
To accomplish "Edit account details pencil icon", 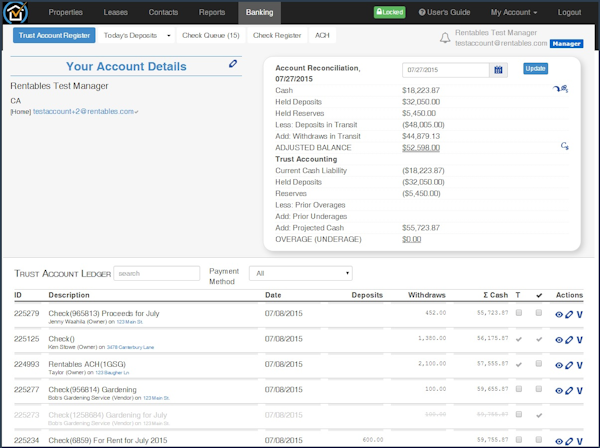I will pyautogui.click(x=233, y=64).
